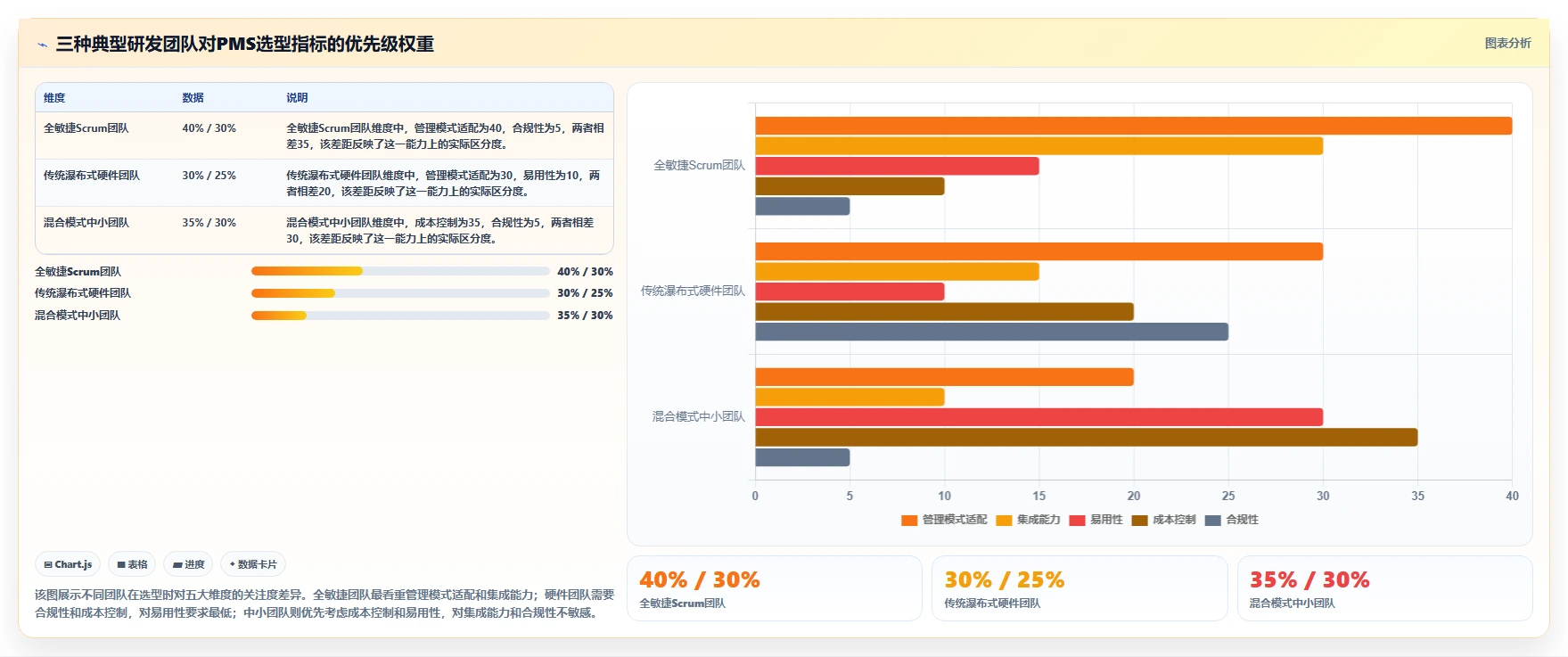The image size is (1568, 657).
Task: Click the 全敏捷Scrum团队 progress bar
Action: (x=400, y=271)
